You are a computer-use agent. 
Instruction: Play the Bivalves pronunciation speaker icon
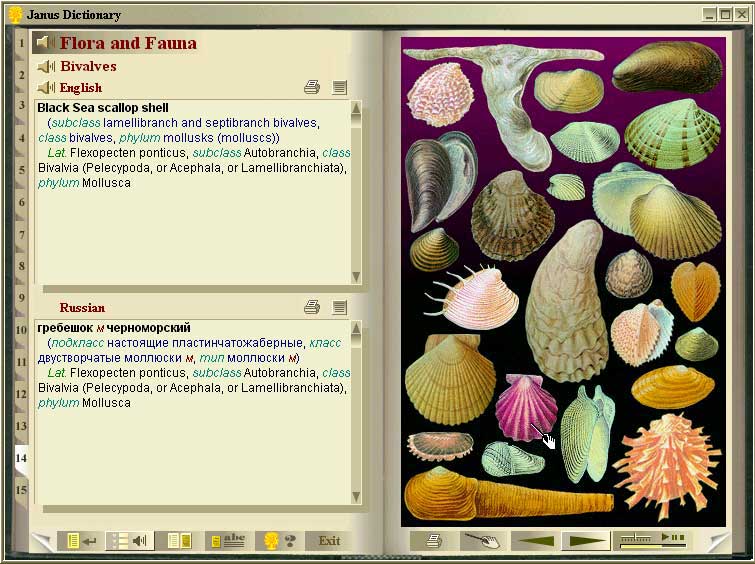(x=46, y=67)
